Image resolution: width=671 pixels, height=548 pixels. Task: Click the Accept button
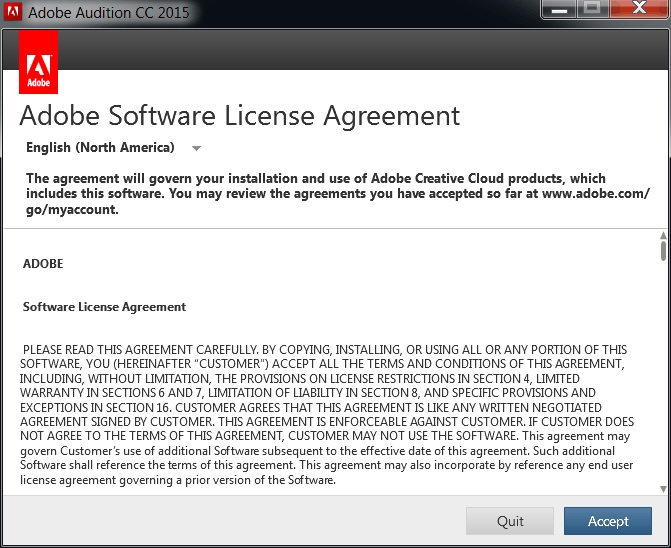[x=608, y=521]
